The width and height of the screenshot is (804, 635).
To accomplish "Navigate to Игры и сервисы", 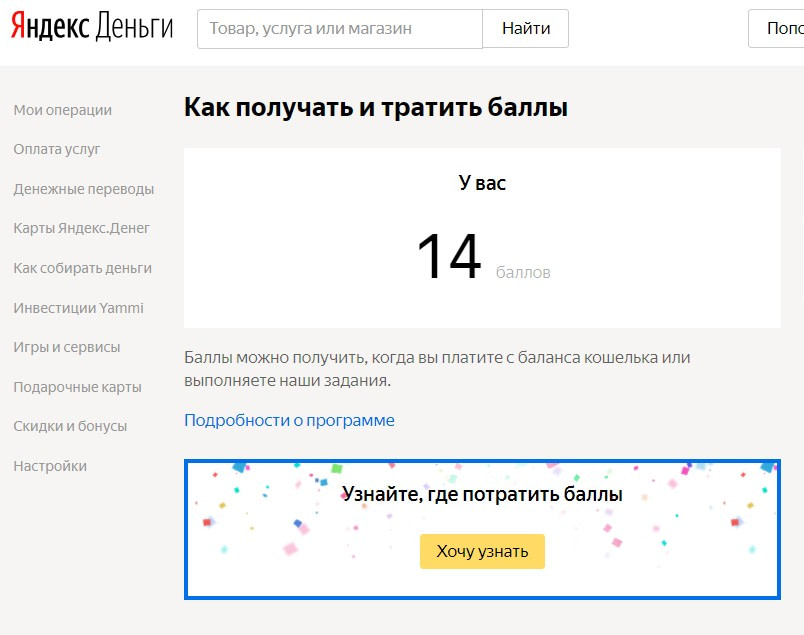I will [67, 347].
